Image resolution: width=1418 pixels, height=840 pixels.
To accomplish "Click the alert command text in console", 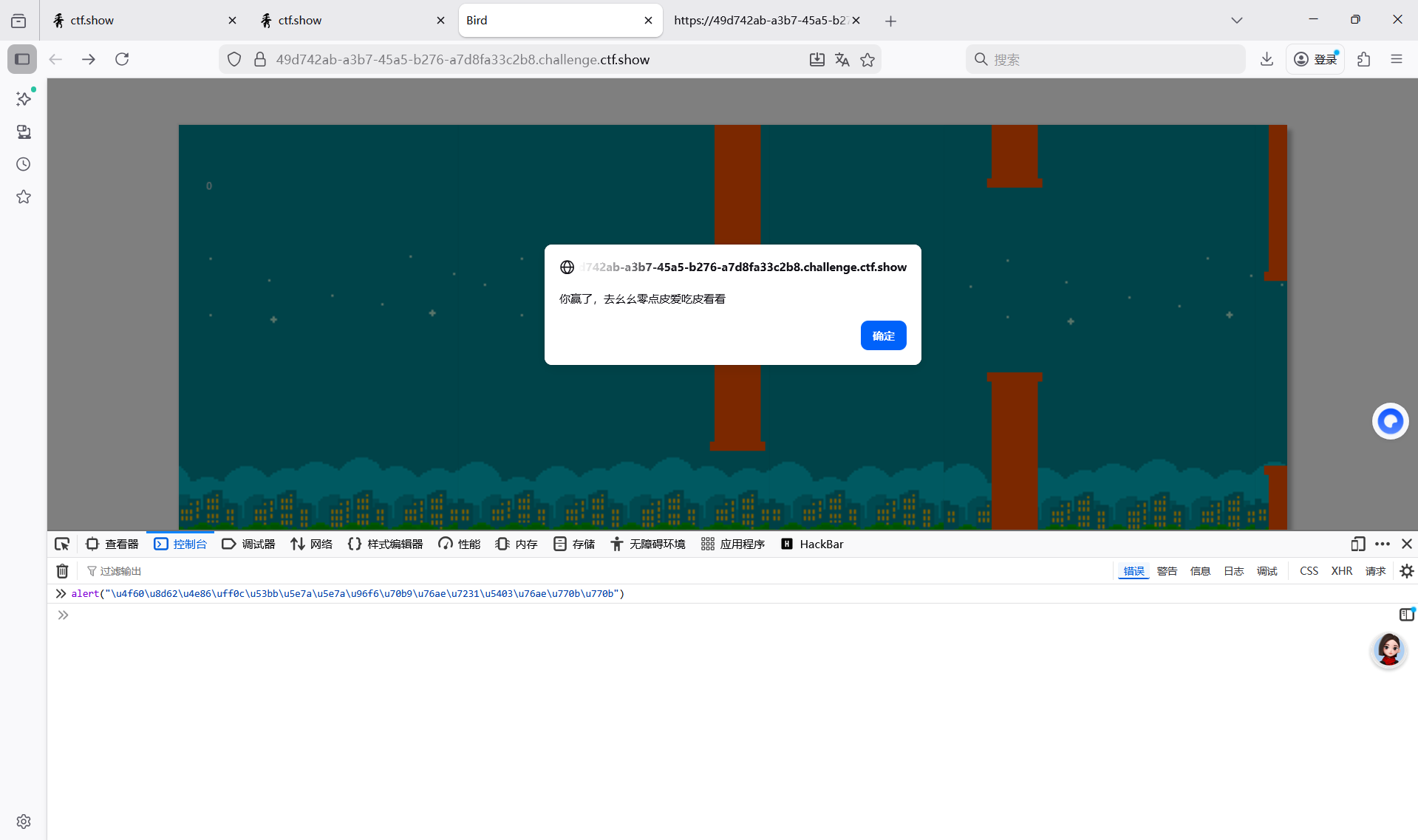I will coord(347,593).
